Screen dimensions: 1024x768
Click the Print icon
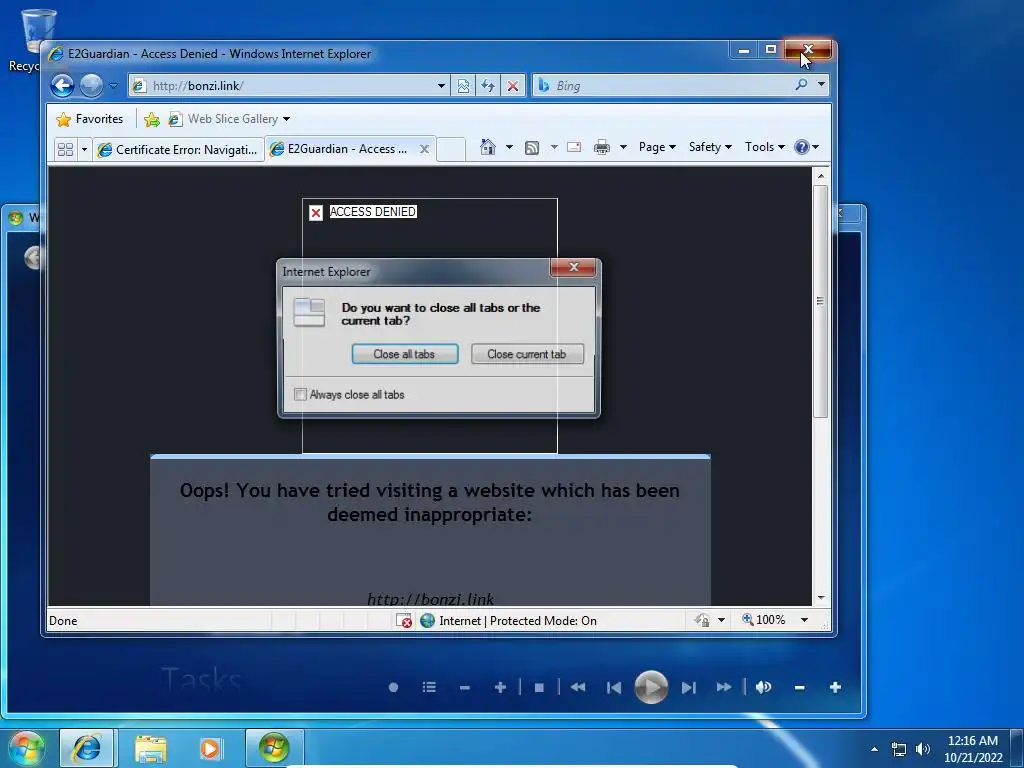601,147
